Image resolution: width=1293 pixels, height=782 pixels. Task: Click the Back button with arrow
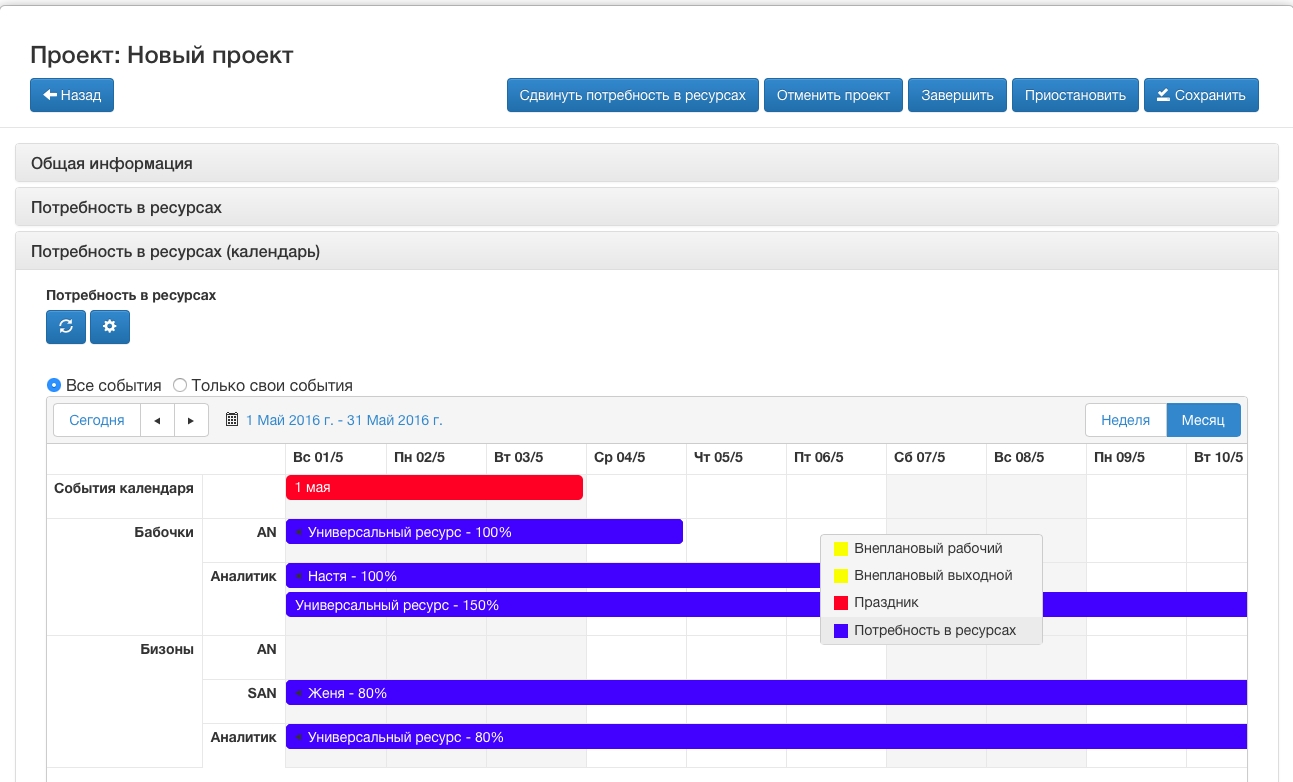point(72,95)
